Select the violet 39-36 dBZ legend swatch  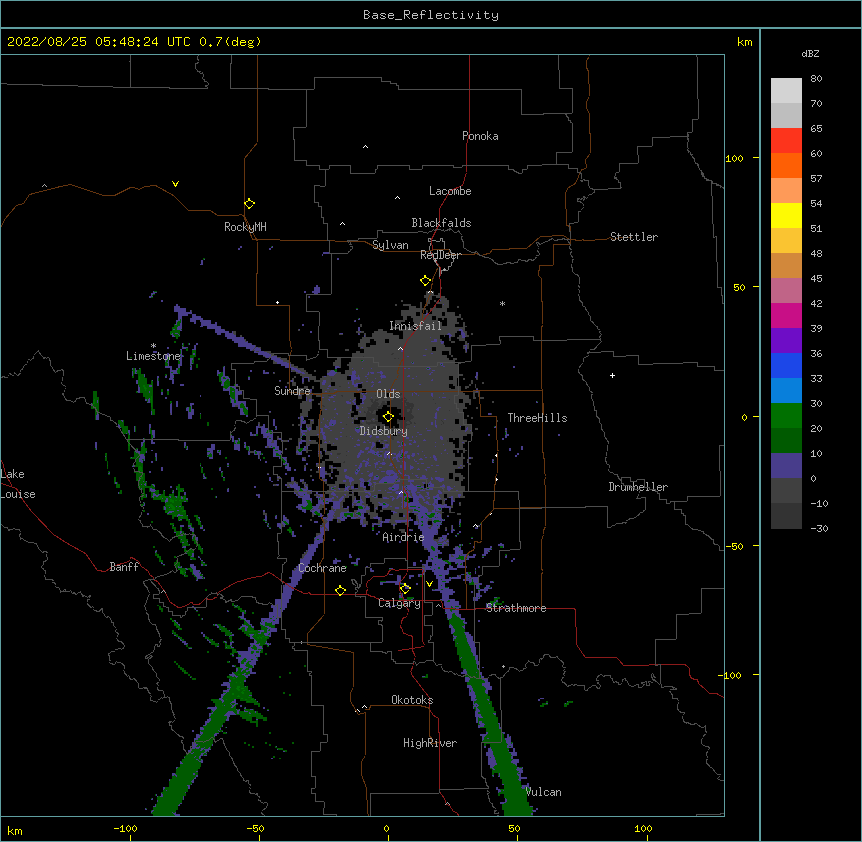786,341
